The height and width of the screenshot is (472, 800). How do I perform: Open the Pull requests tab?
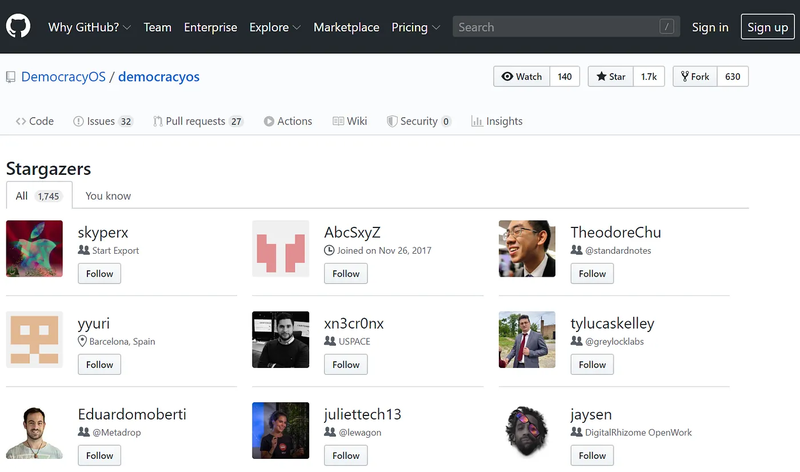(198, 121)
